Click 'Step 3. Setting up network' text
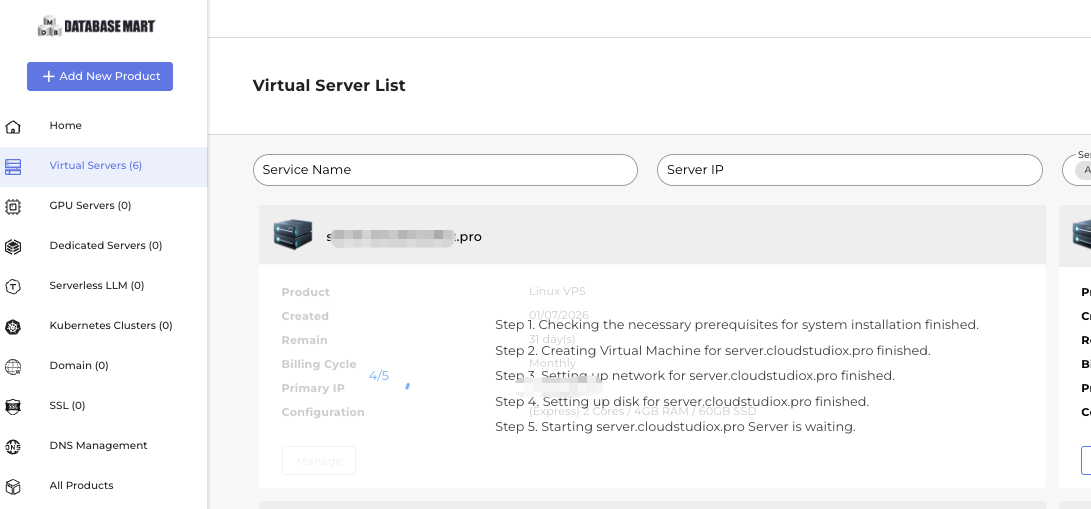 click(694, 375)
